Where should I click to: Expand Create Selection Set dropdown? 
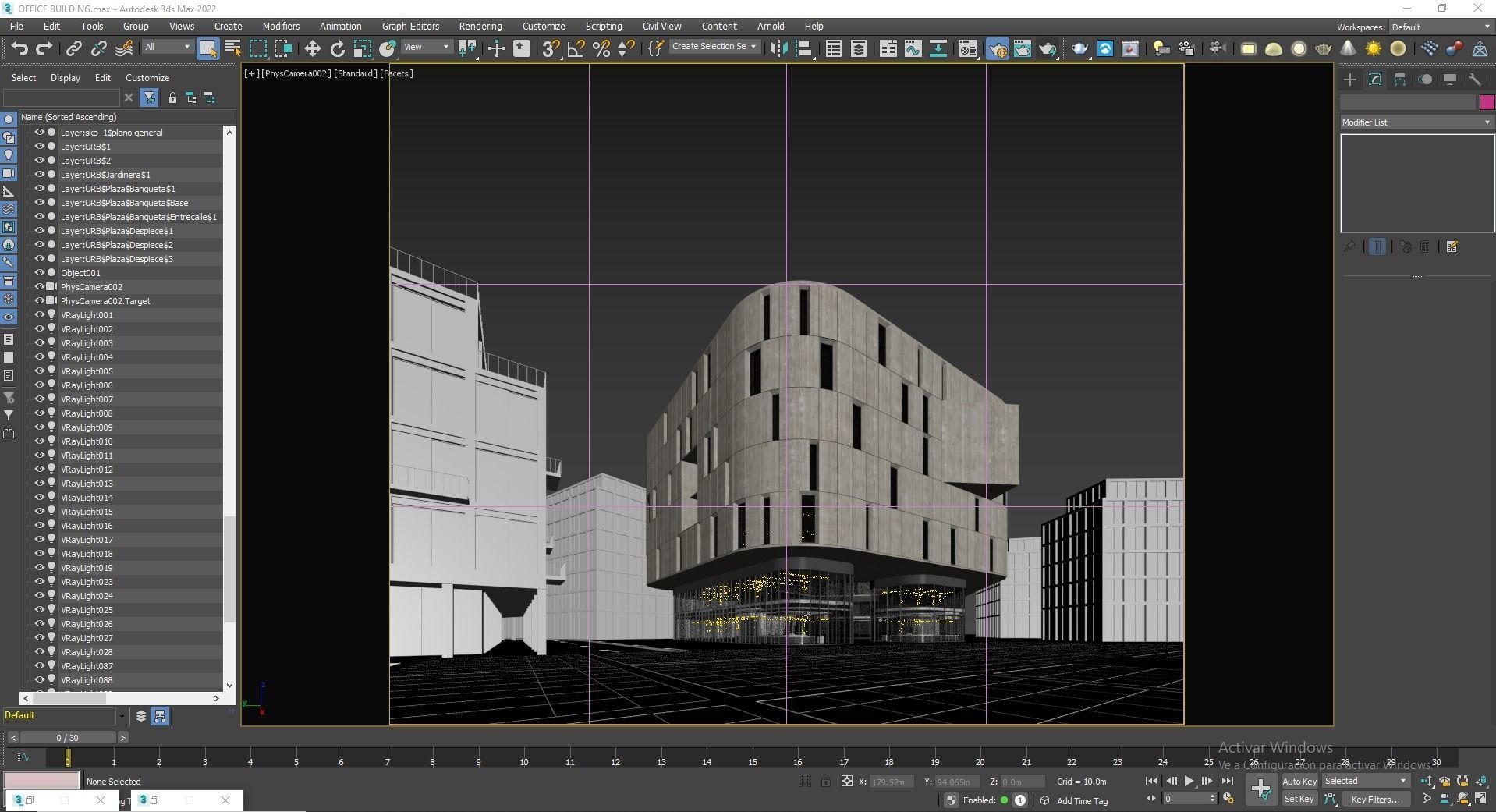click(714, 47)
